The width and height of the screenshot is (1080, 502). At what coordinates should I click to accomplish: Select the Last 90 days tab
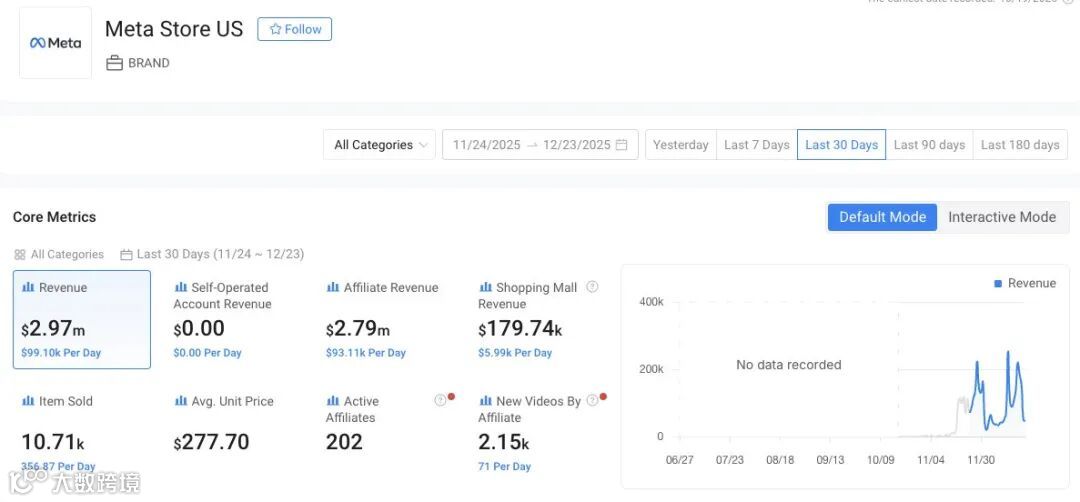tap(929, 145)
